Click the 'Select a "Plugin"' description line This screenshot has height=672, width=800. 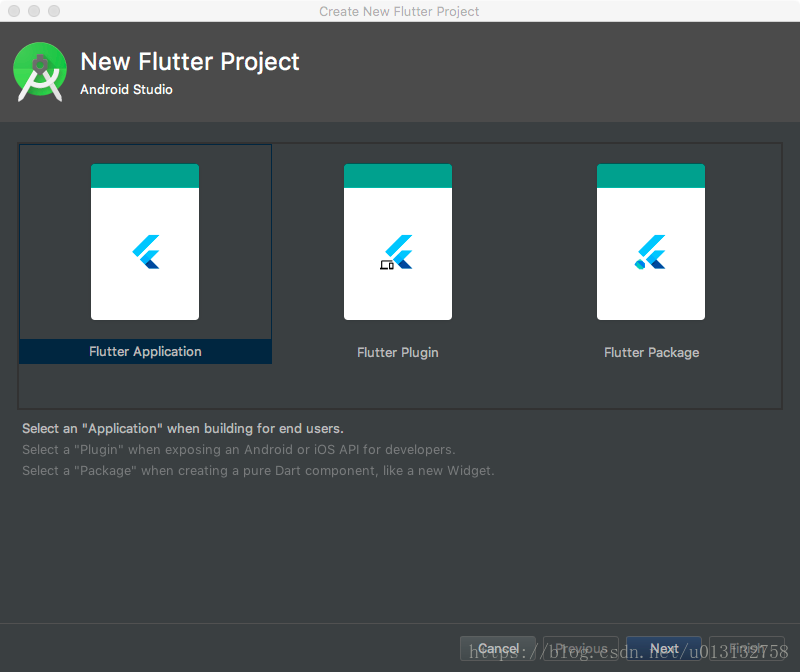click(x=239, y=450)
